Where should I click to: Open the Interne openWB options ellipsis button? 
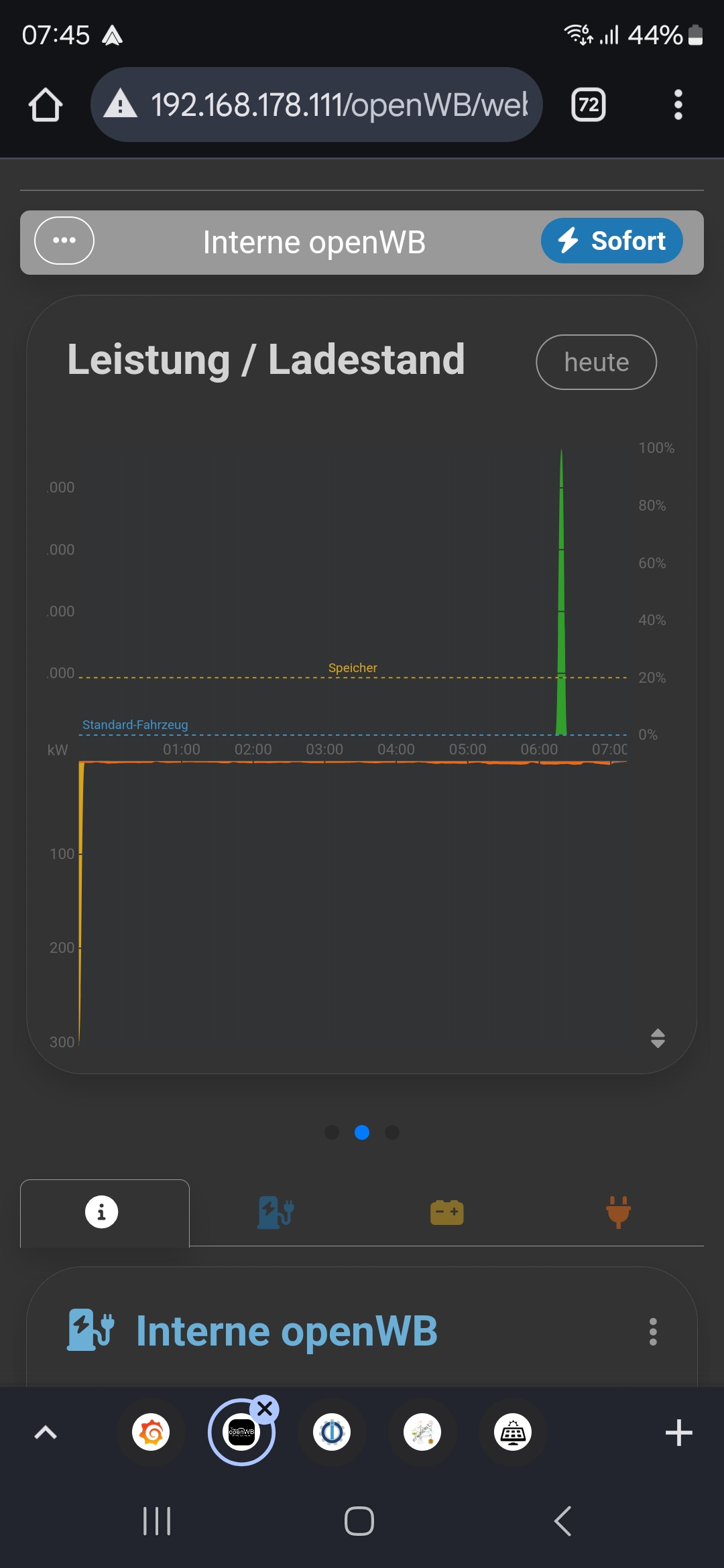tap(64, 241)
